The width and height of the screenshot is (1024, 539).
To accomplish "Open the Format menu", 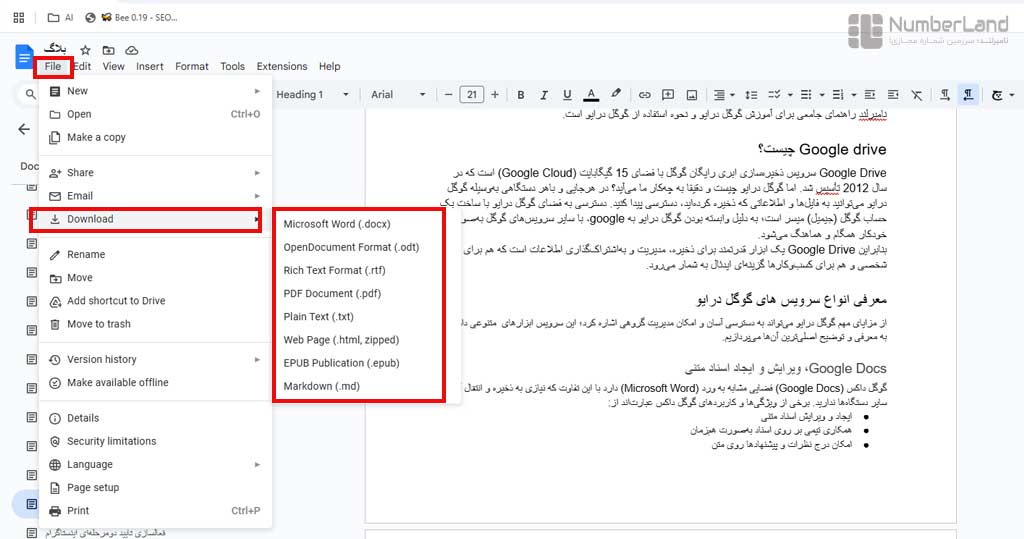I will (x=191, y=67).
